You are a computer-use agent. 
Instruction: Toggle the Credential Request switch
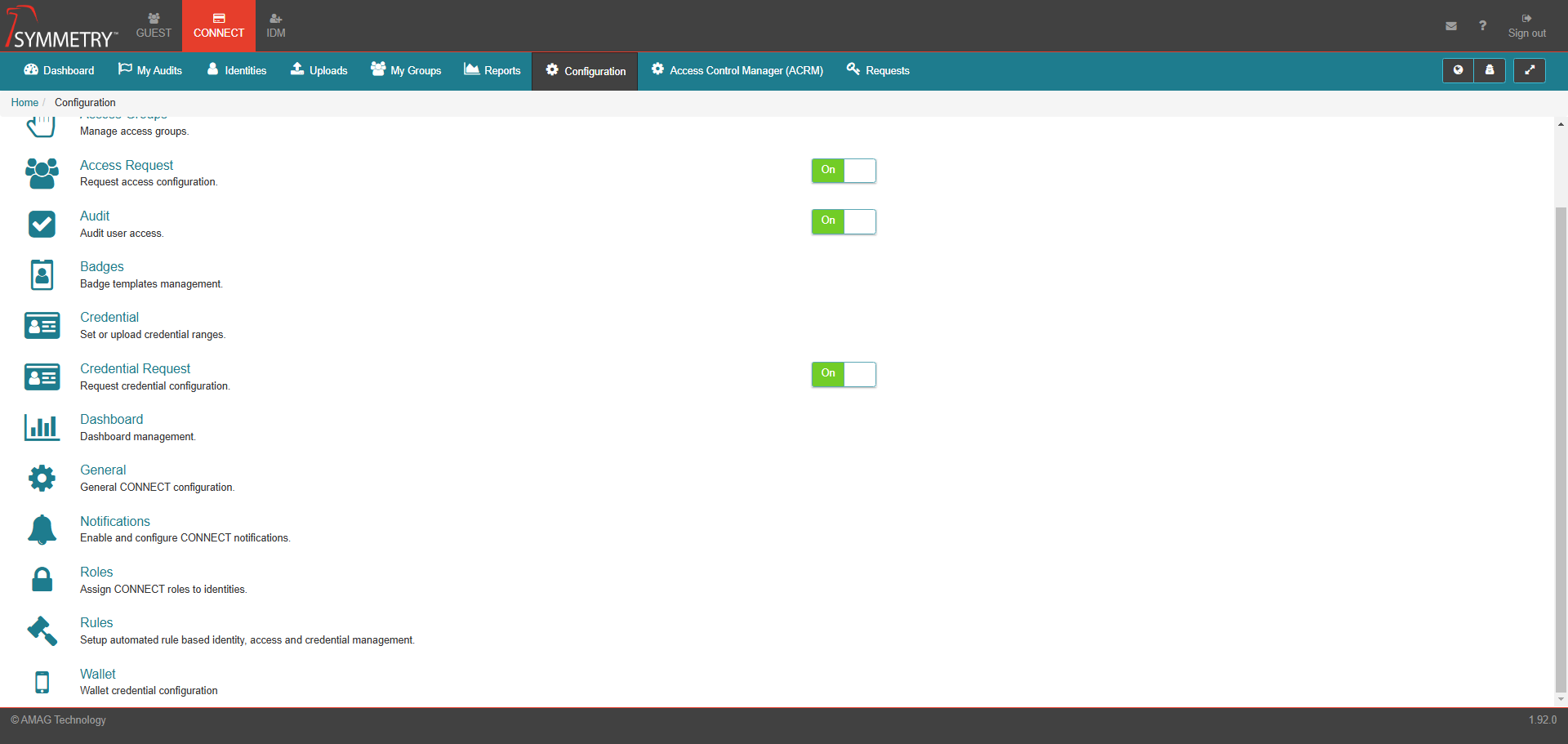(844, 374)
